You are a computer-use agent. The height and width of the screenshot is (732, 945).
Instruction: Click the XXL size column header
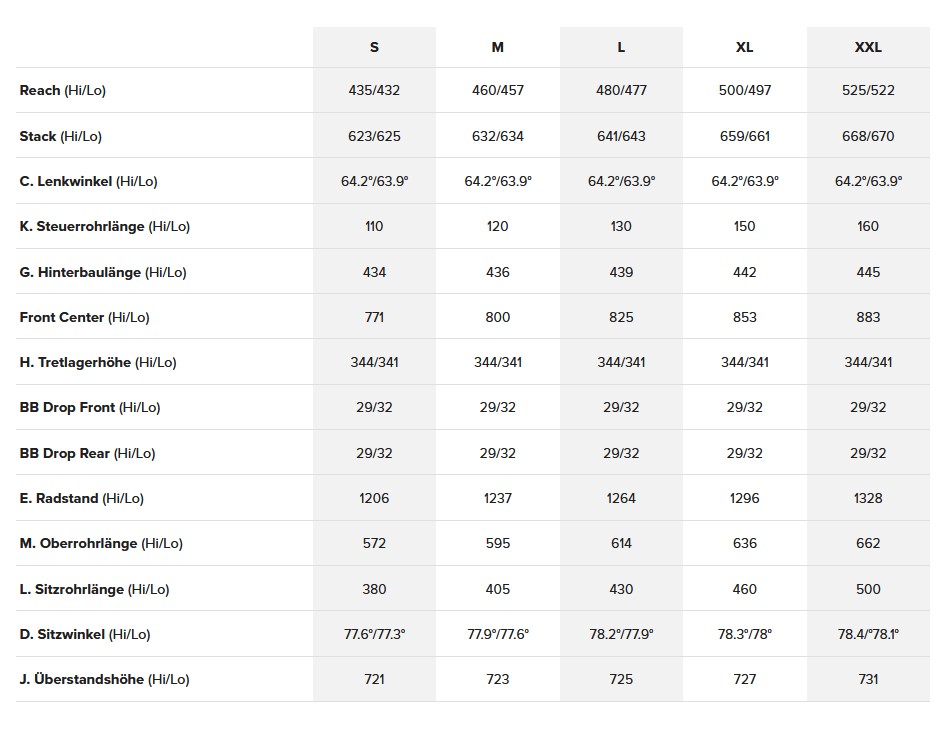tap(868, 47)
